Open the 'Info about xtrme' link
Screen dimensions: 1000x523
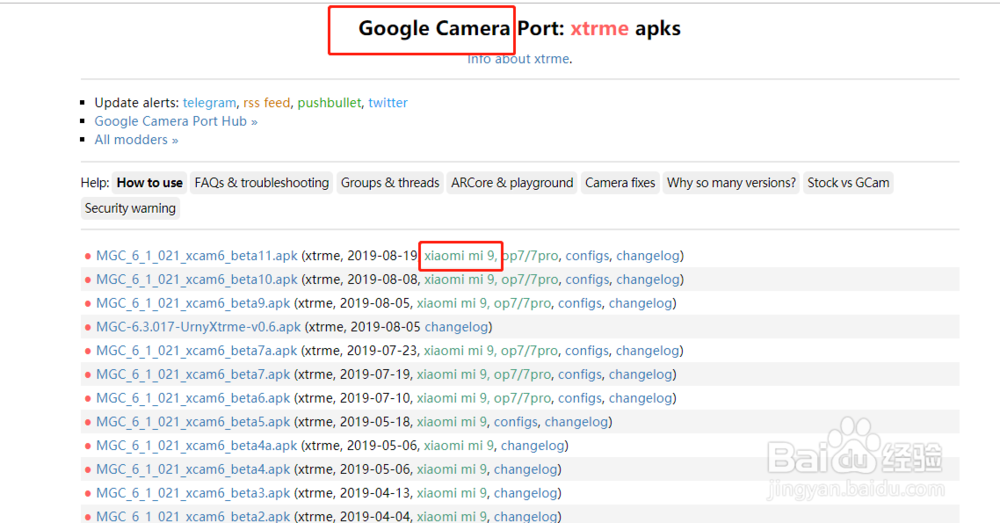(518, 59)
